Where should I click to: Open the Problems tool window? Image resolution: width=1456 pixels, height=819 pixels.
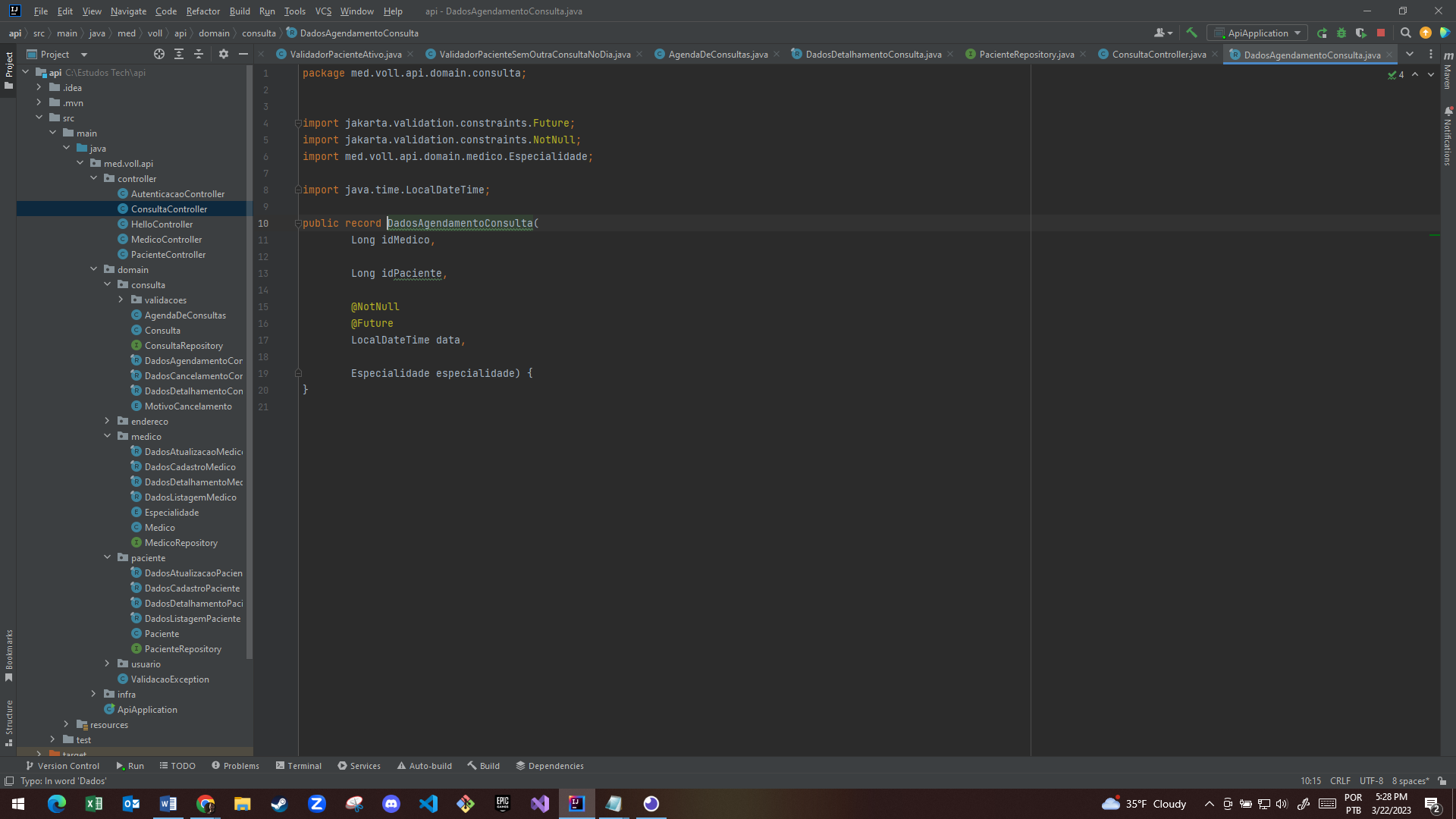click(x=236, y=766)
